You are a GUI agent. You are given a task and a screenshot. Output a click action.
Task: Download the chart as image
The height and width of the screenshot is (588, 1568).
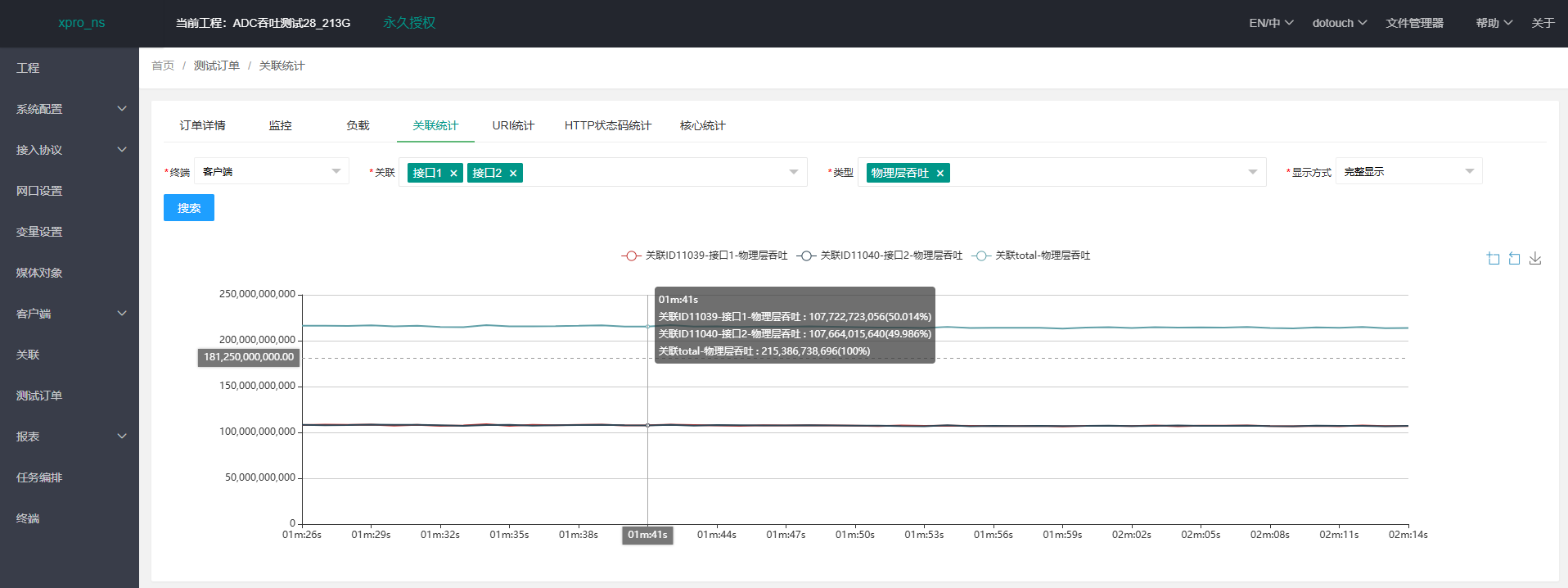[x=1535, y=258]
